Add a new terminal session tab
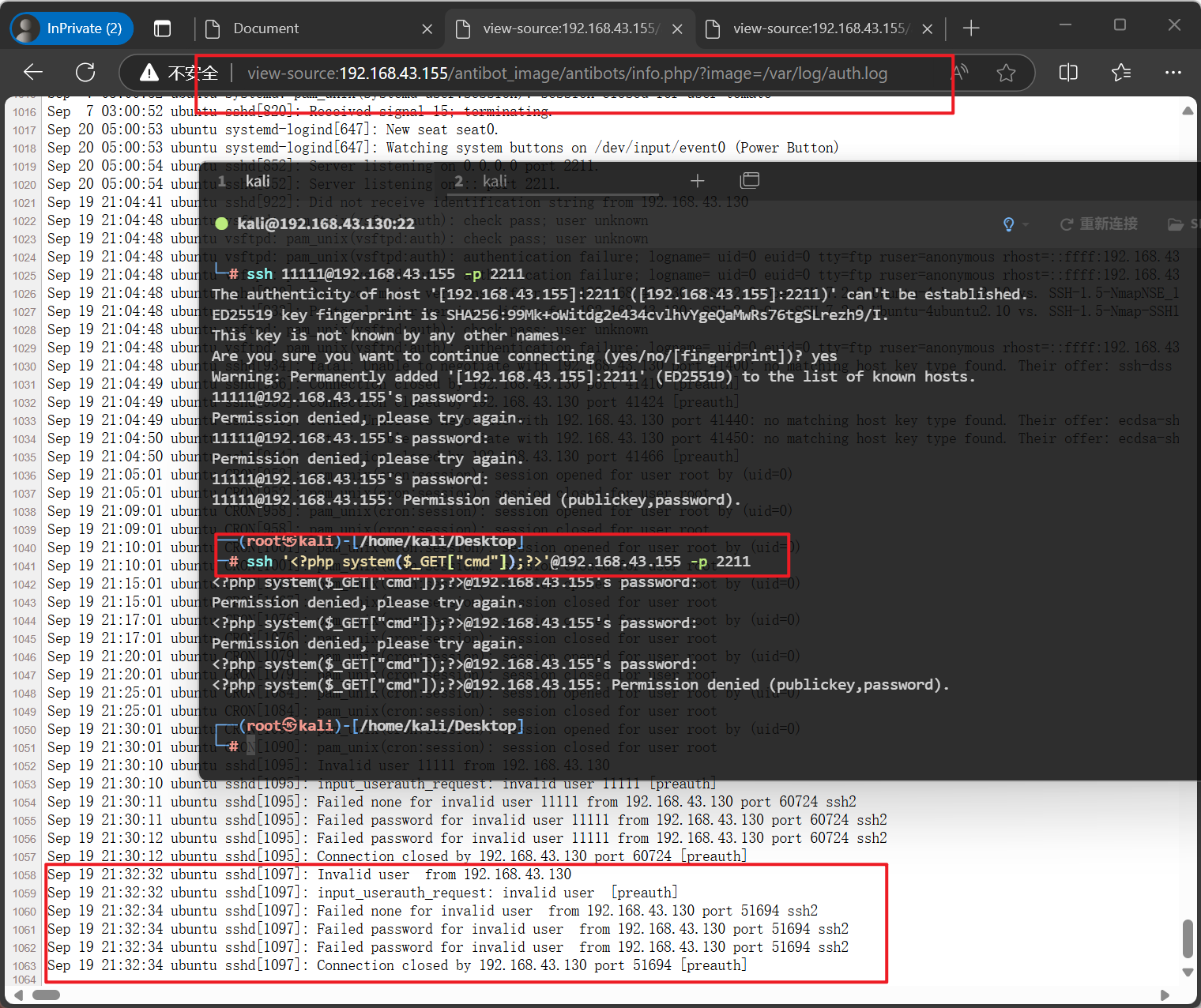 [697, 181]
